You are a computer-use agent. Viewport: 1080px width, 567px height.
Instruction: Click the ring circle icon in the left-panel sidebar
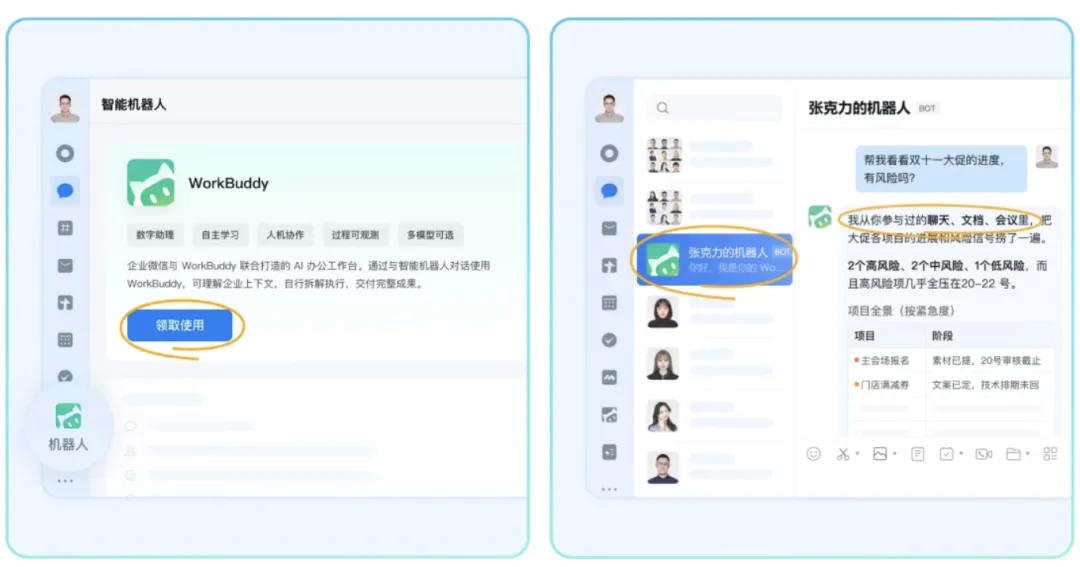[x=65, y=153]
